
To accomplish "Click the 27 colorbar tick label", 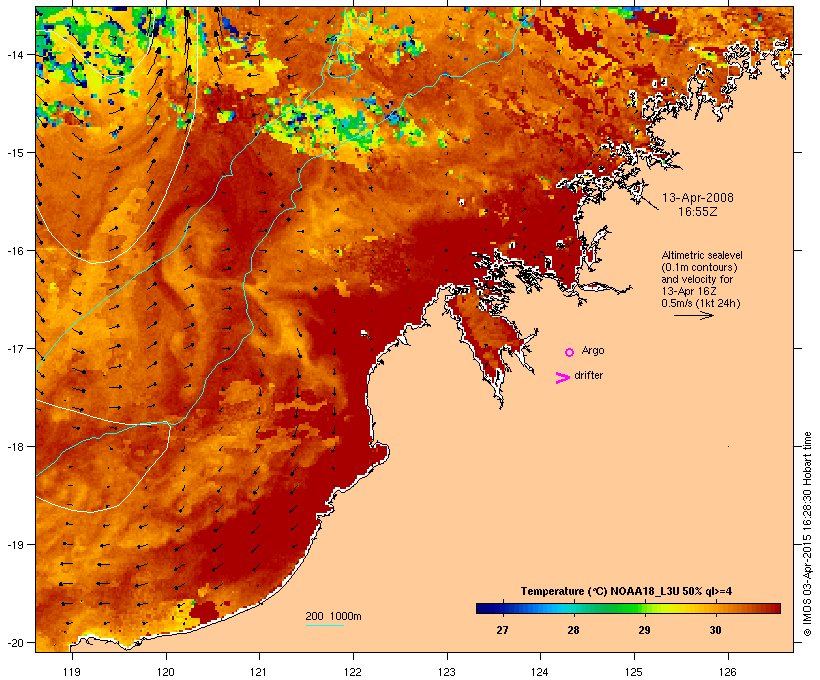I will coord(502,630).
